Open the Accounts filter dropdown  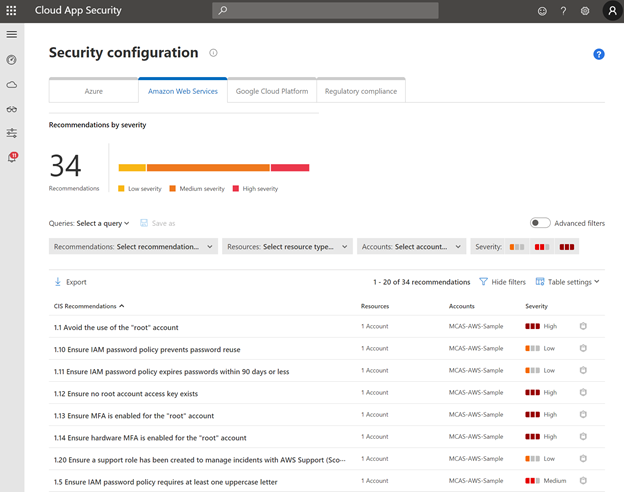point(411,247)
